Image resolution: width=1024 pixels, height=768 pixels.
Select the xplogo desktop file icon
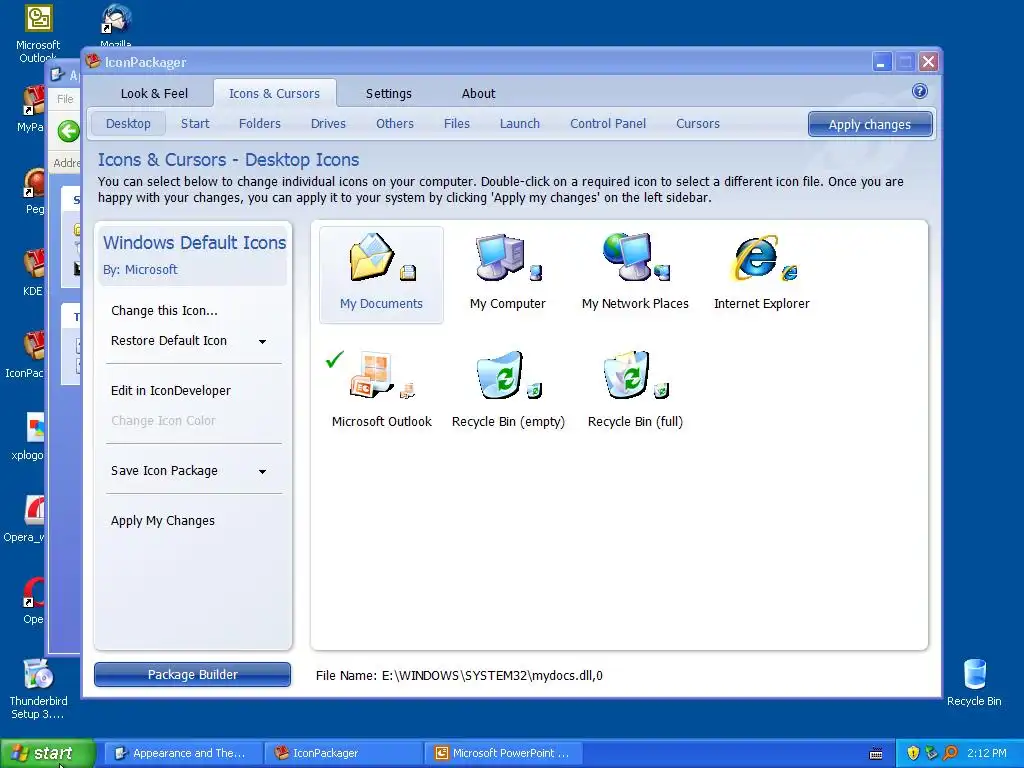(27, 436)
